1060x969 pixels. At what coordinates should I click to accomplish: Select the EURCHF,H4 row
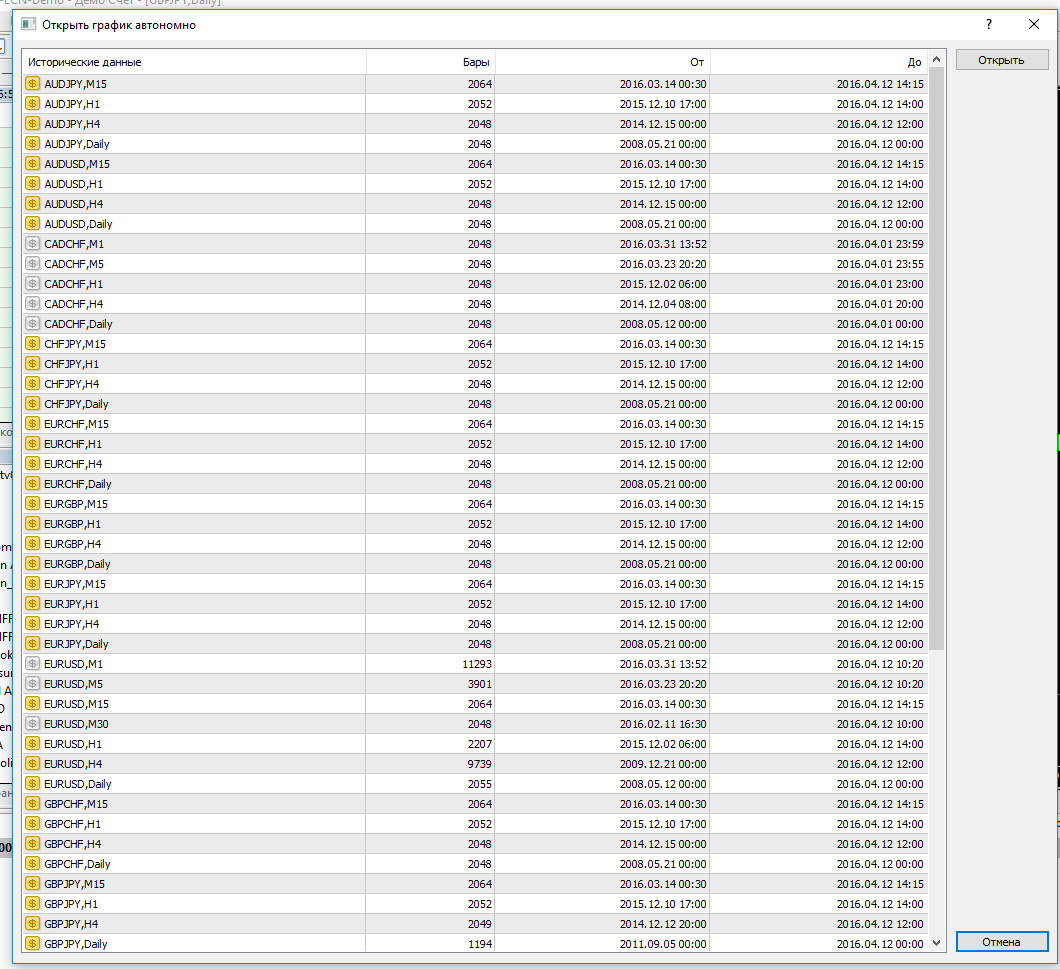(x=475, y=464)
